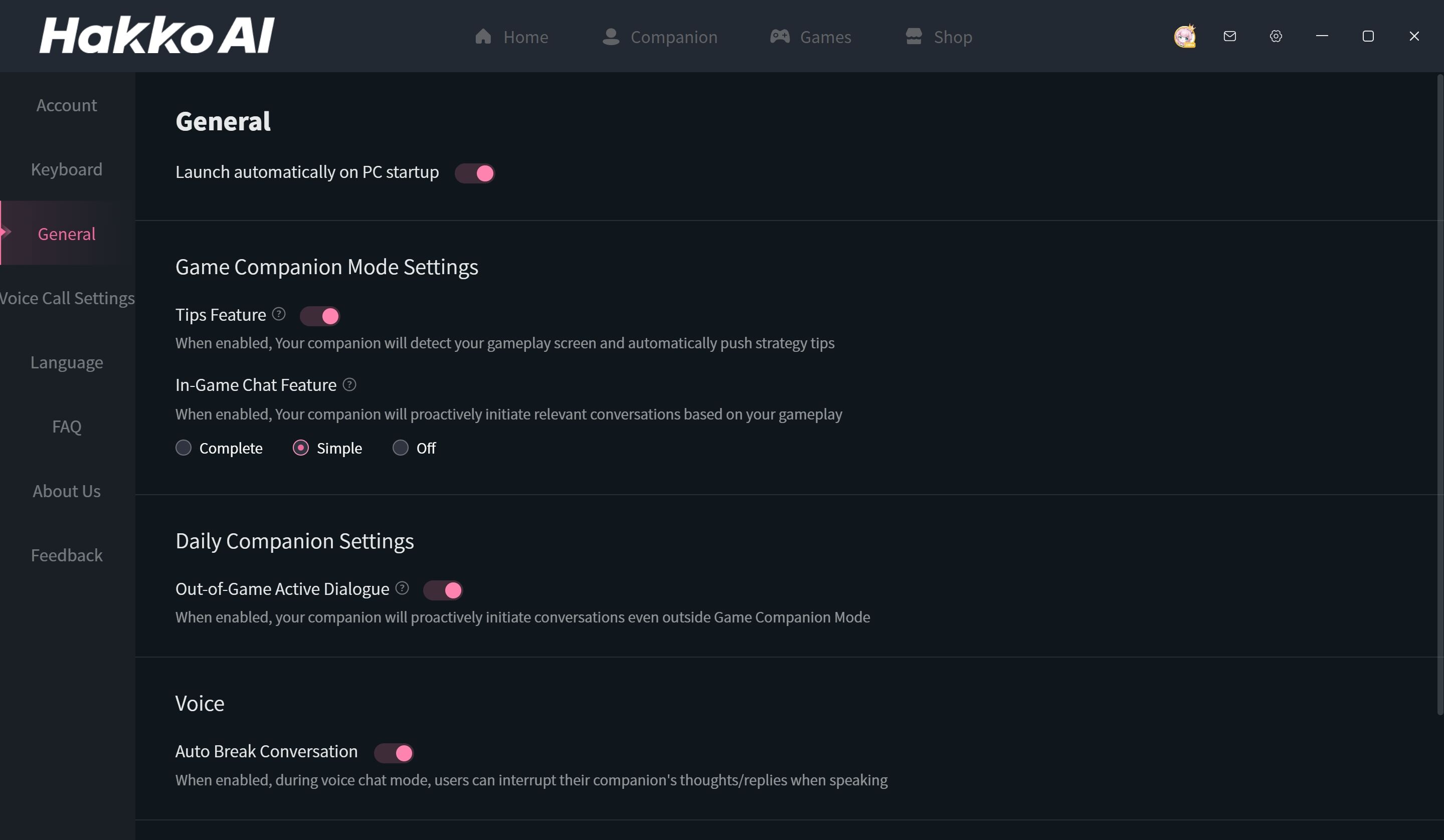This screenshot has height=840, width=1444.
Task: Select the Complete chat option
Action: click(x=219, y=448)
